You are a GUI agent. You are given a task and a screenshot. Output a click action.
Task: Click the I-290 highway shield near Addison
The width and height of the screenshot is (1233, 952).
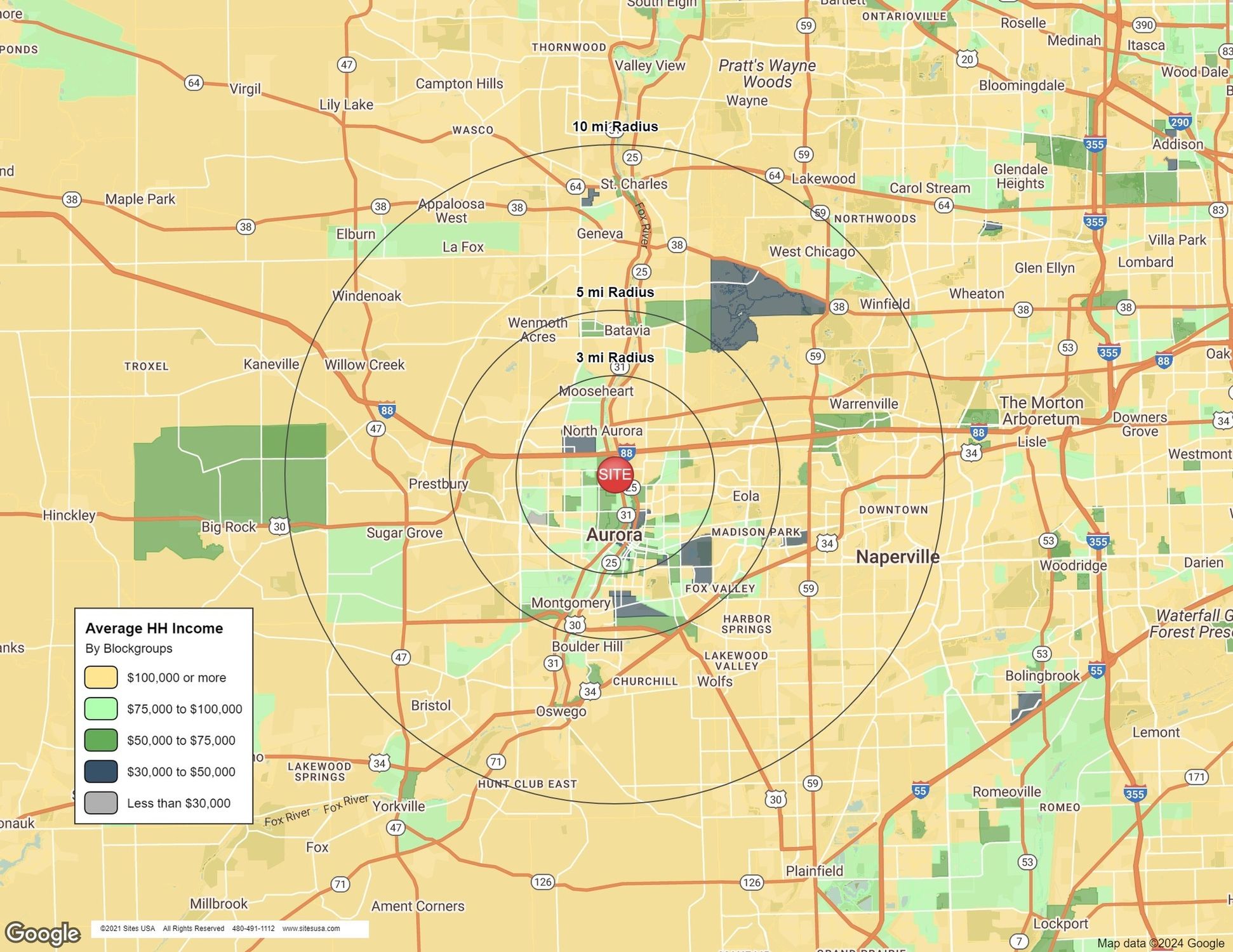click(1179, 122)
